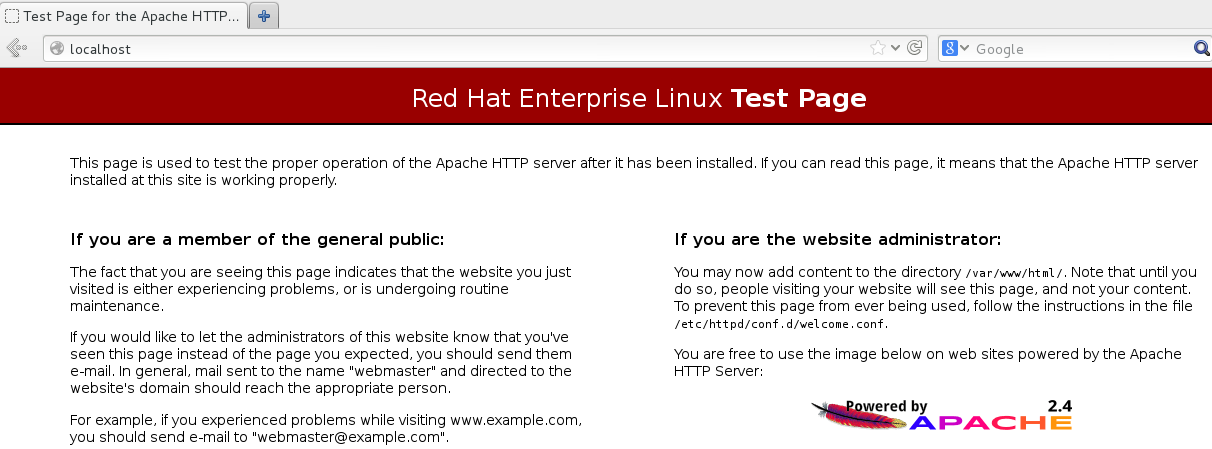
Task: Click the /var/www/html/ directory path text
Action: [x=1016, y=272]
